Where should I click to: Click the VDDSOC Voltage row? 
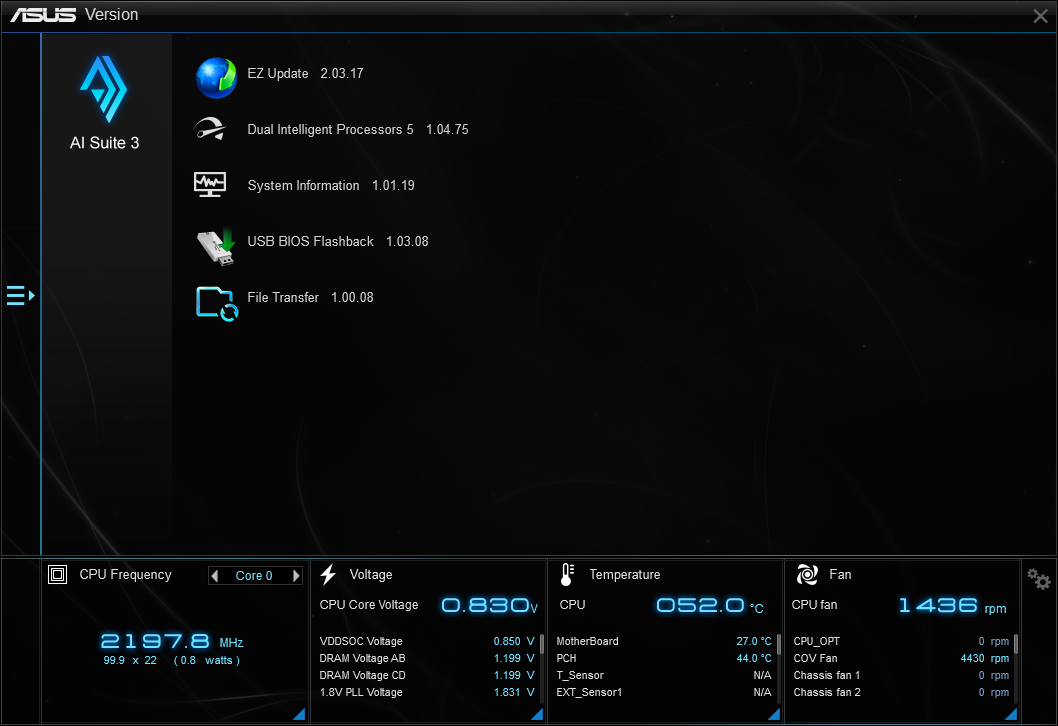tap(426, 641)
